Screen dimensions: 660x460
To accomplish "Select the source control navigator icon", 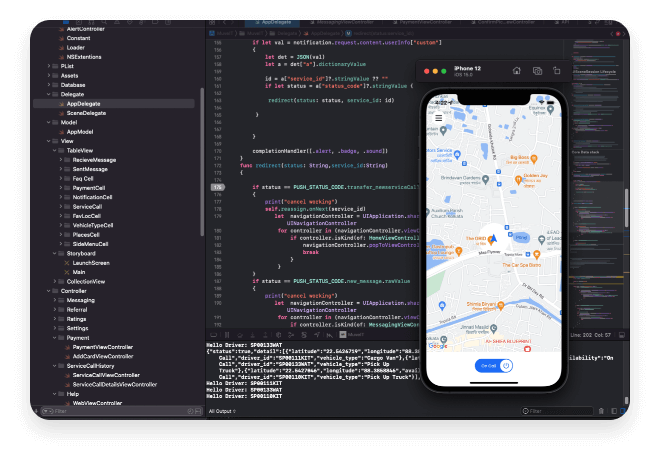I will (x=79, y=22).
